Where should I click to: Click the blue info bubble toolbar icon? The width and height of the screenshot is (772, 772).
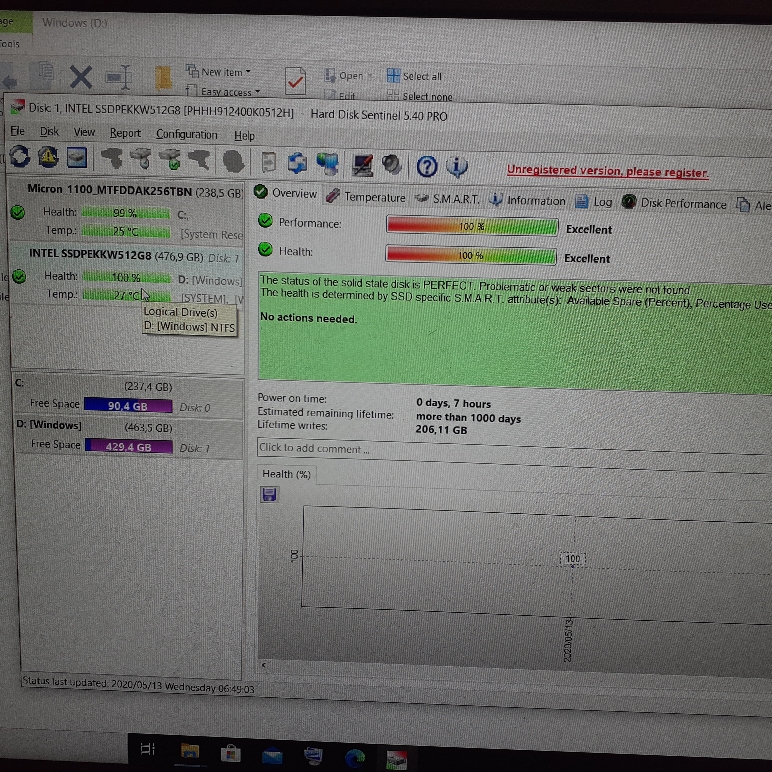point(456,167)
